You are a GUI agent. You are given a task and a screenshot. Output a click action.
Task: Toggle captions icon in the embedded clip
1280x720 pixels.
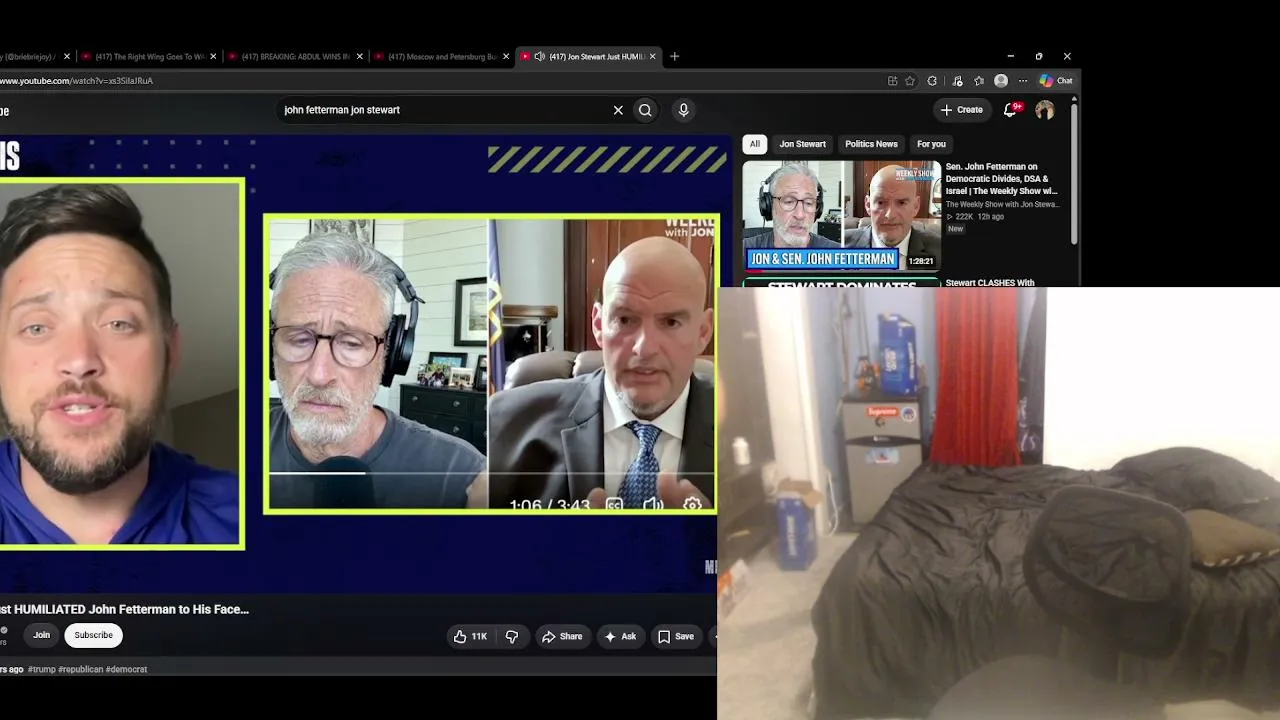pos(614,505)
